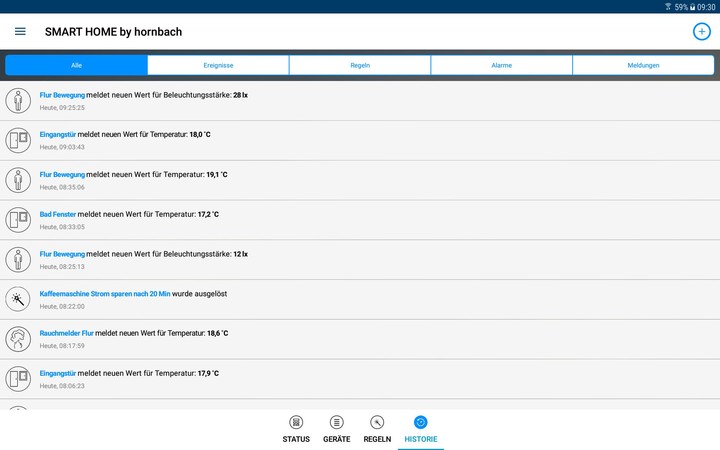The image size is (720, 450).
Task: Open Eingangstür link in 18,0 °C entry
Action: 57,135
